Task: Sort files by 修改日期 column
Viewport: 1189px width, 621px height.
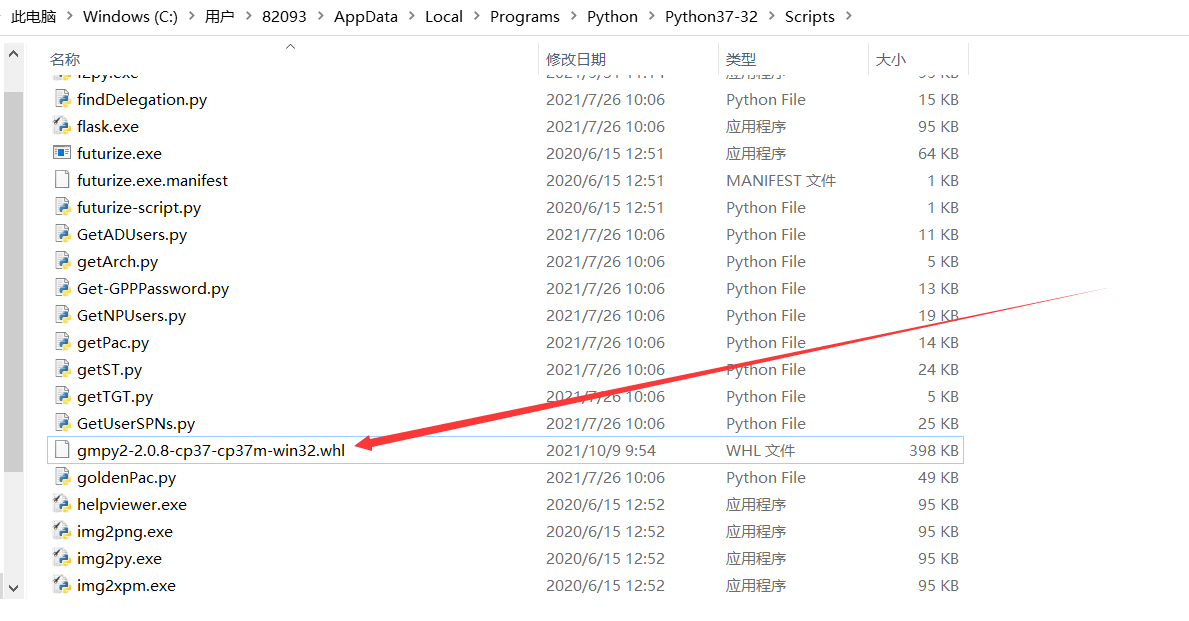Action: (575, 59)
